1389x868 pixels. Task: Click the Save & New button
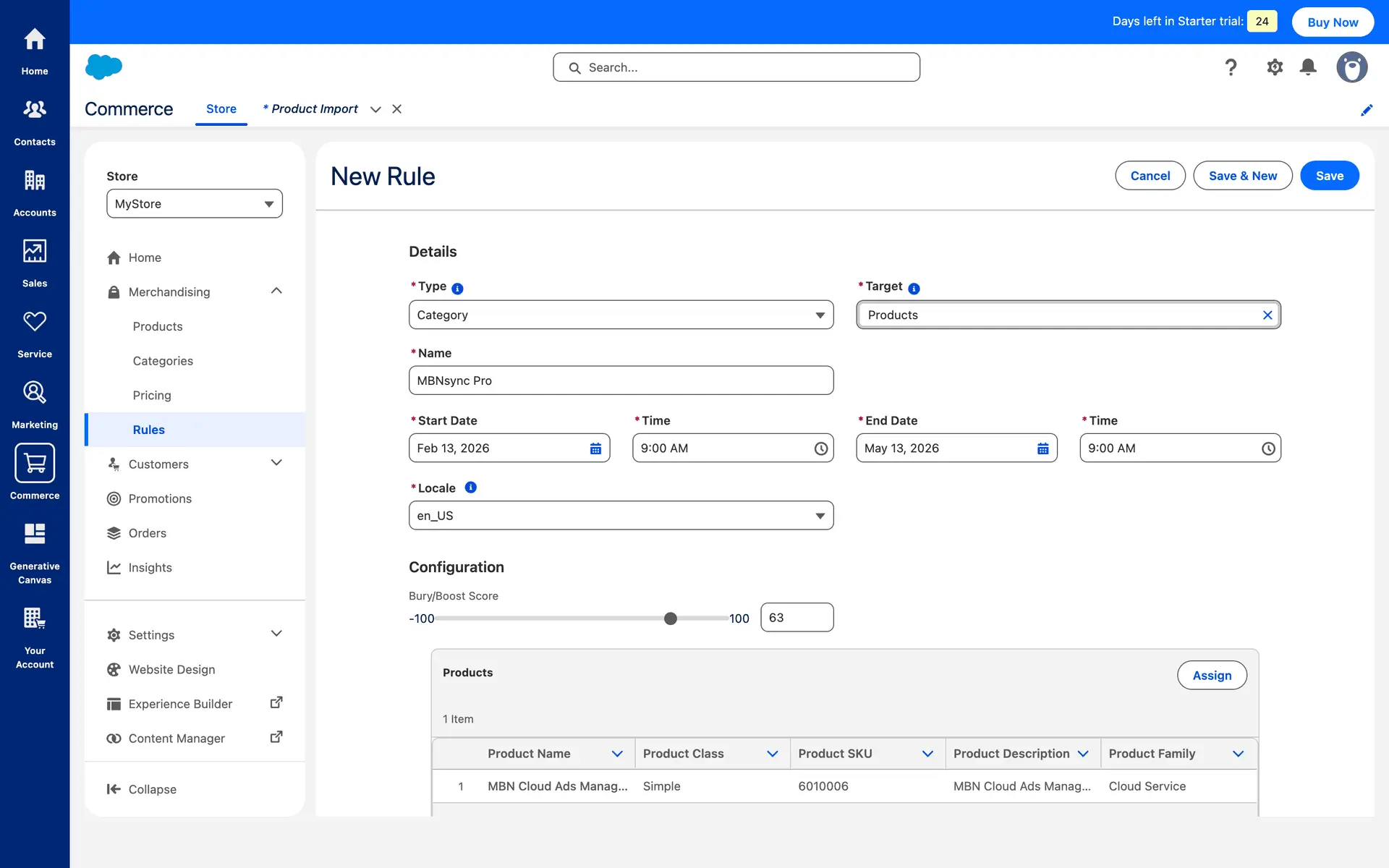(1242, 176)
